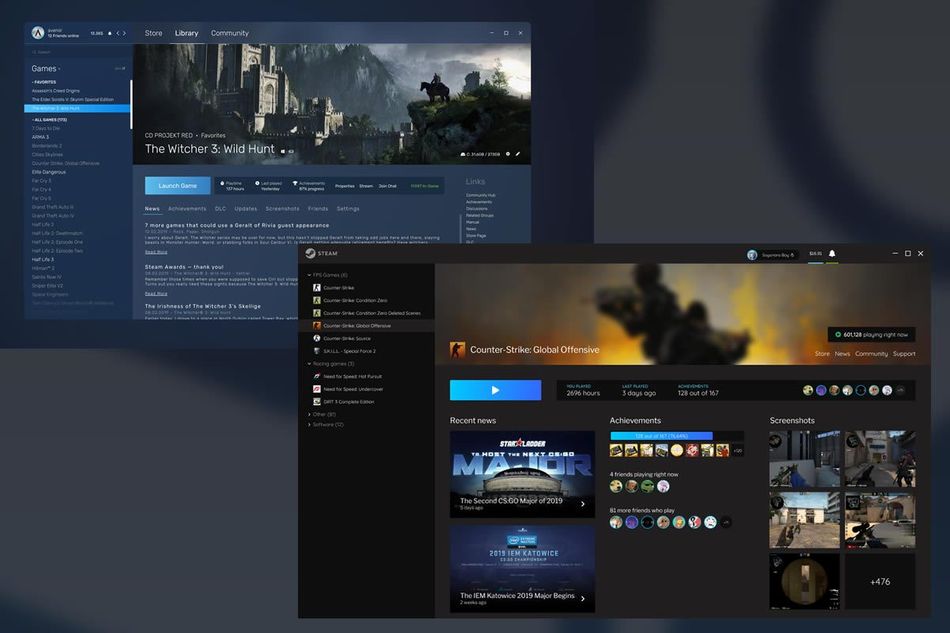Click the '601,128 playing right now' badge
This screenshot has width=950, height=633.
tap(871, 334)
